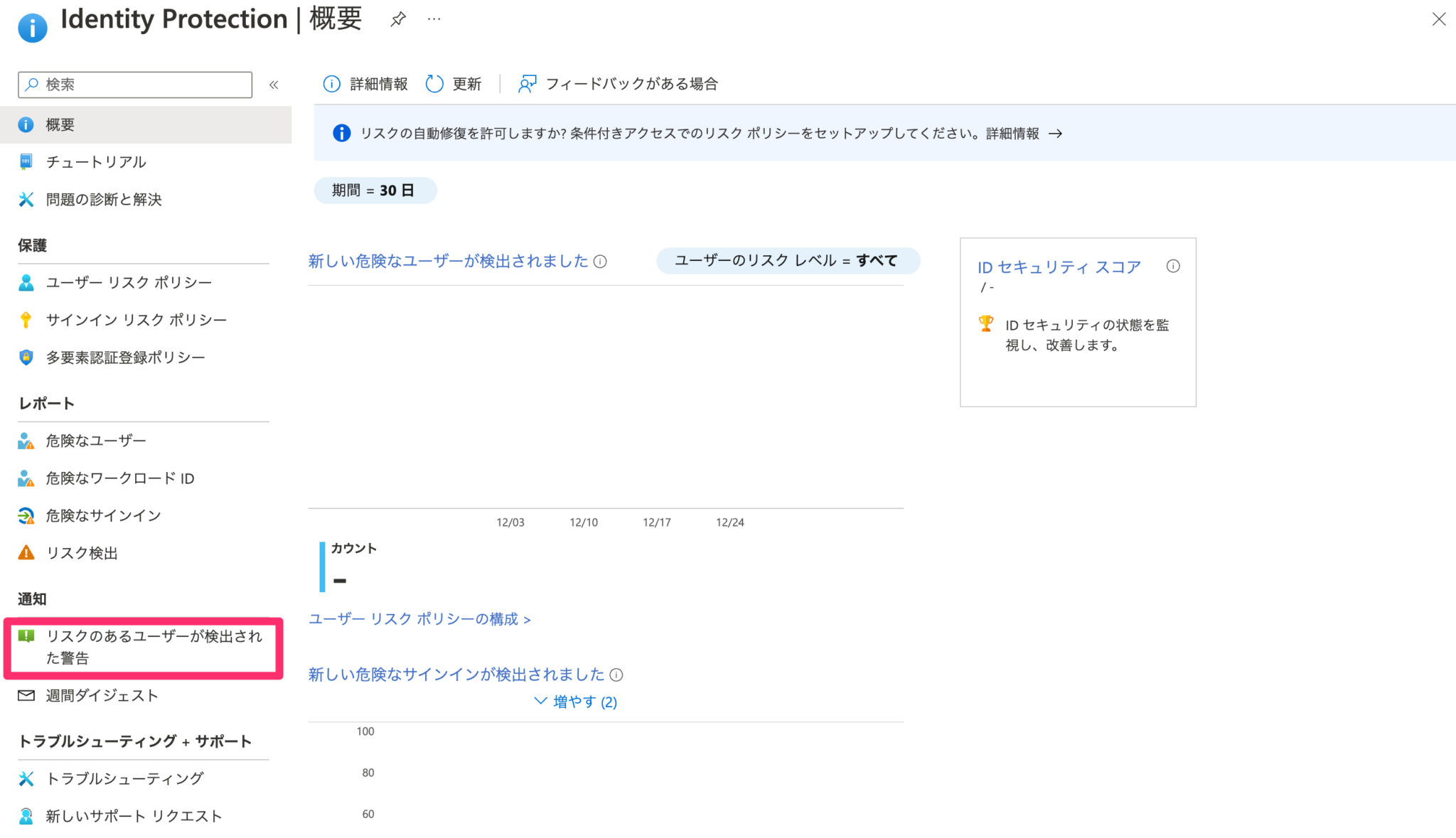Click the 週間ダイジェスト envelope icon

pyautogui.click(x=26, y=695)
